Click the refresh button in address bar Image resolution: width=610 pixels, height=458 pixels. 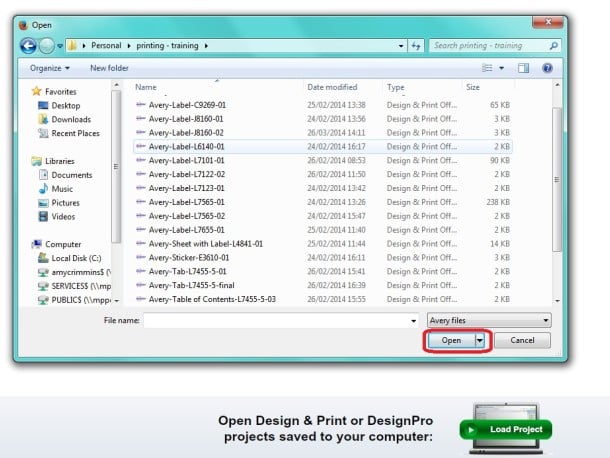coord(416,46)
